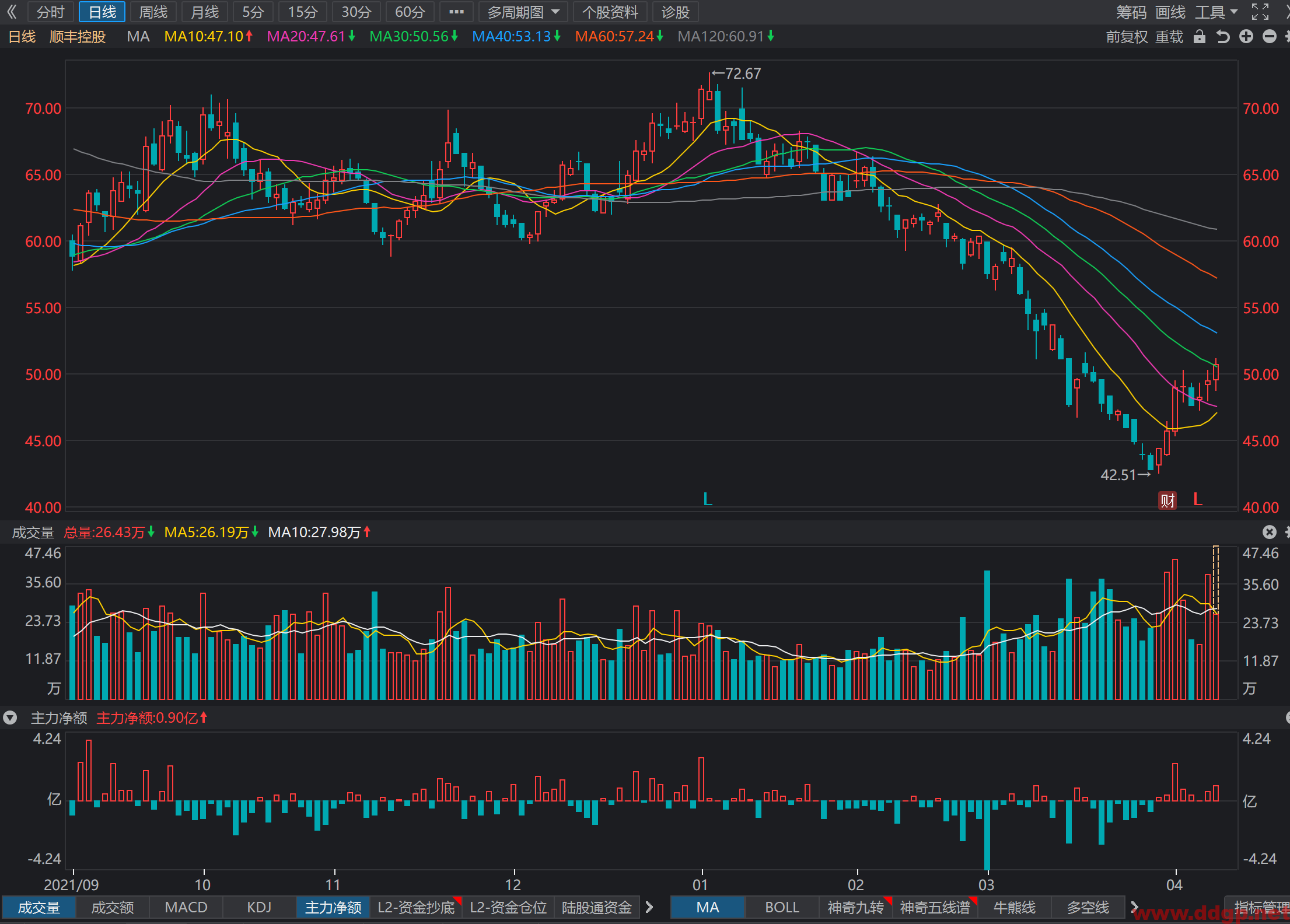Image resolution: width=1290 pixels, height=924 pixels.
Task: Toggle the 筹码 chip distribution panel
Action: point(1131,12)
